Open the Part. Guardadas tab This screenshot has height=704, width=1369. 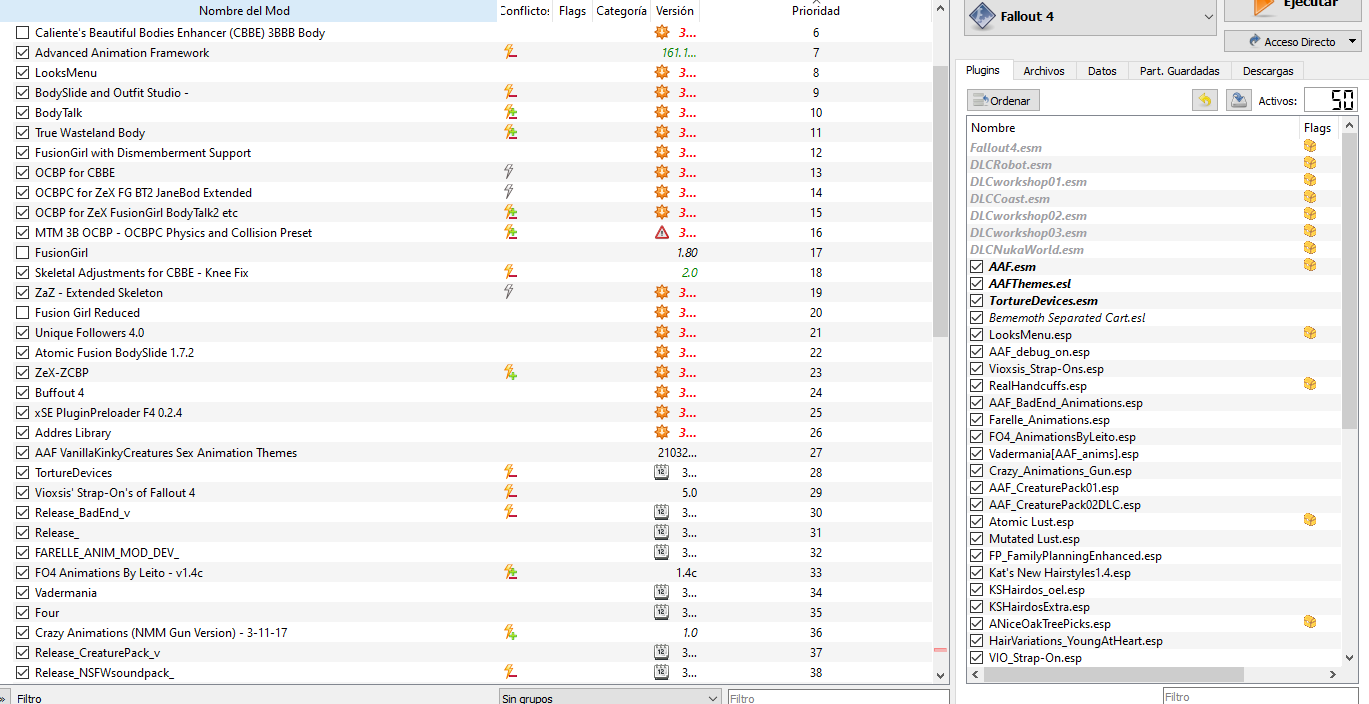[1179, 71]
